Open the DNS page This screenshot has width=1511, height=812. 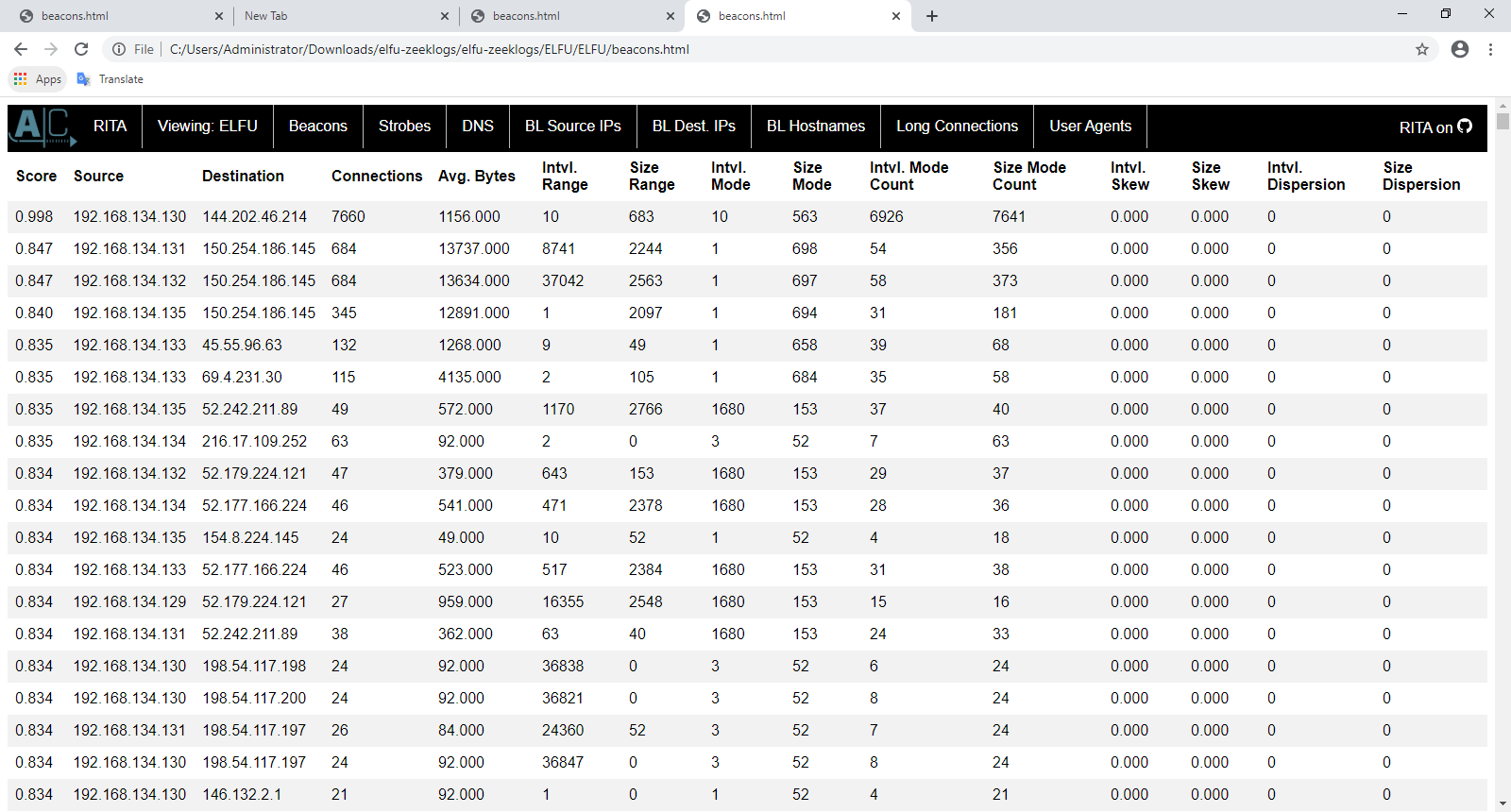click(478, 127)
